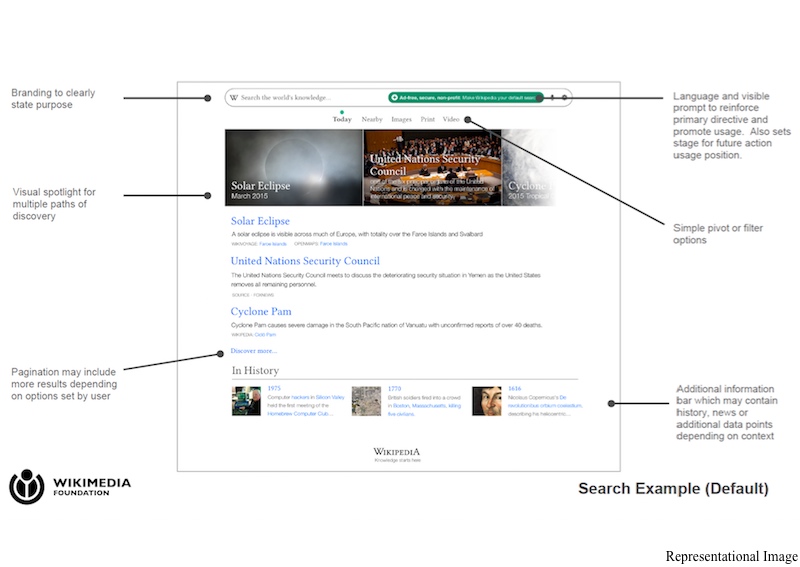Click the 1975 history thumbnail photo
The height and width of the screenshot is (567, 800).
pos(246,401)
